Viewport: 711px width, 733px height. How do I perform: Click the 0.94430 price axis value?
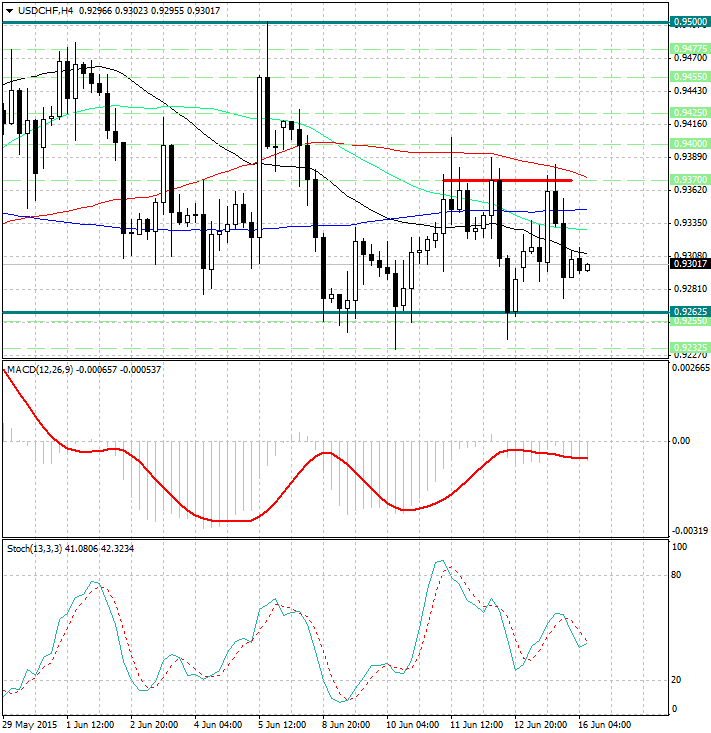[690, 91]
